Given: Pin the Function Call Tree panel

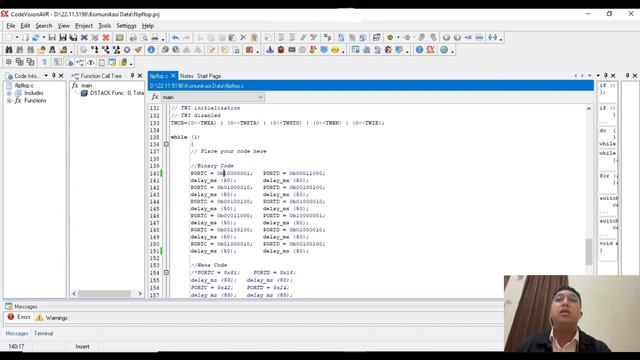Looking at the screenshot, I should click(x=132, y=76).
